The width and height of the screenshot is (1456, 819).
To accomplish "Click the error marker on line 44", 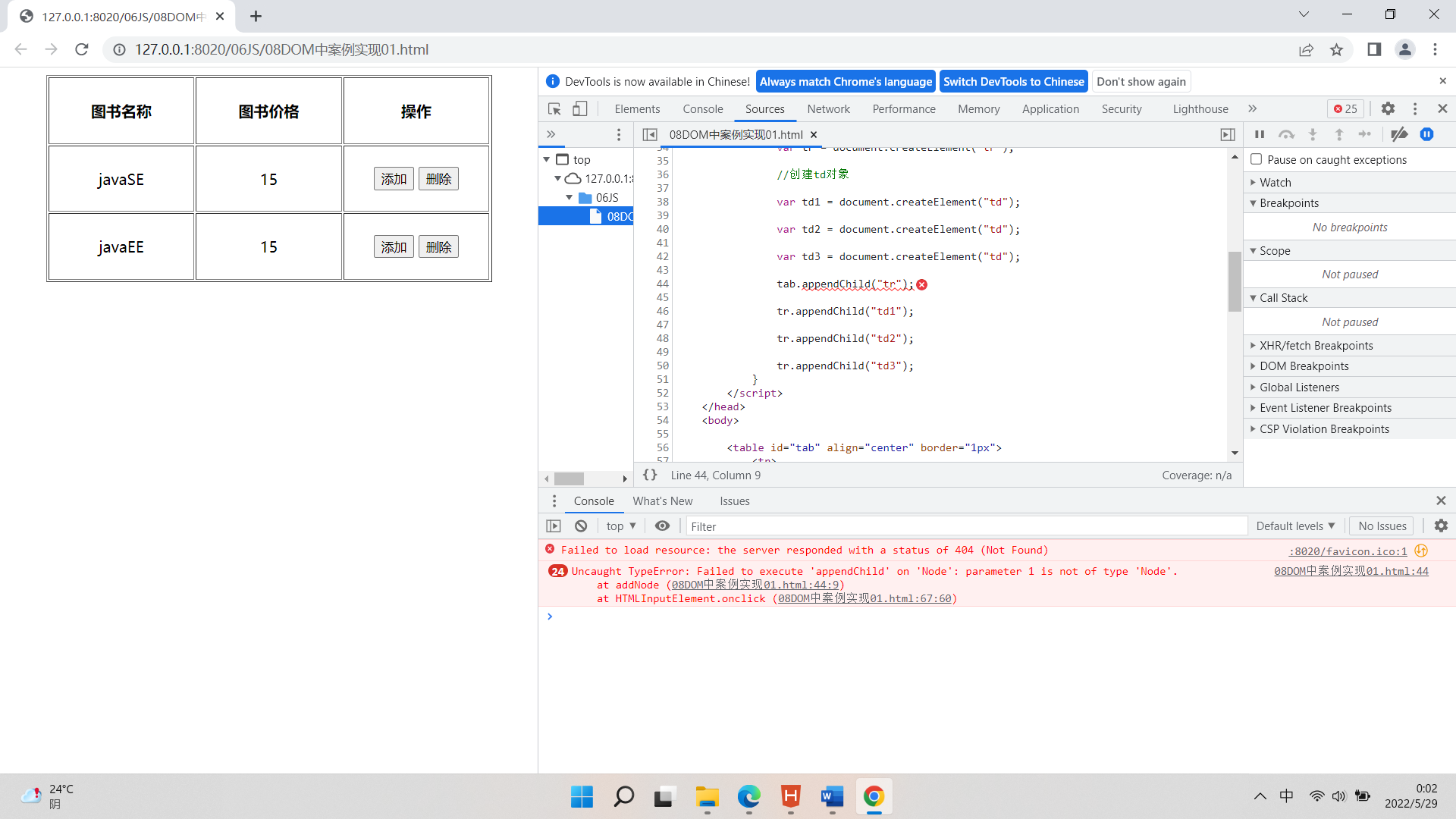I will tap(921, 284).
